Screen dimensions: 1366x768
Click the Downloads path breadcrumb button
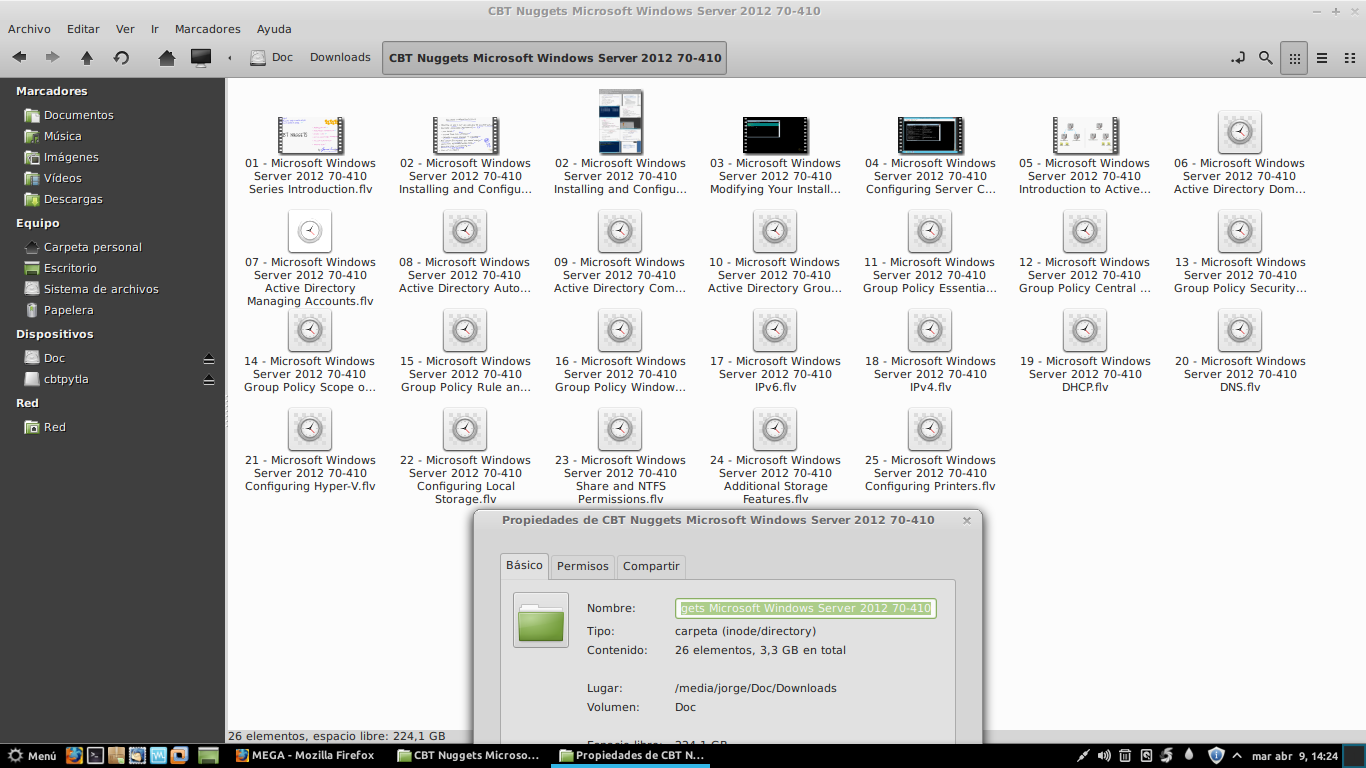(340, 58)
